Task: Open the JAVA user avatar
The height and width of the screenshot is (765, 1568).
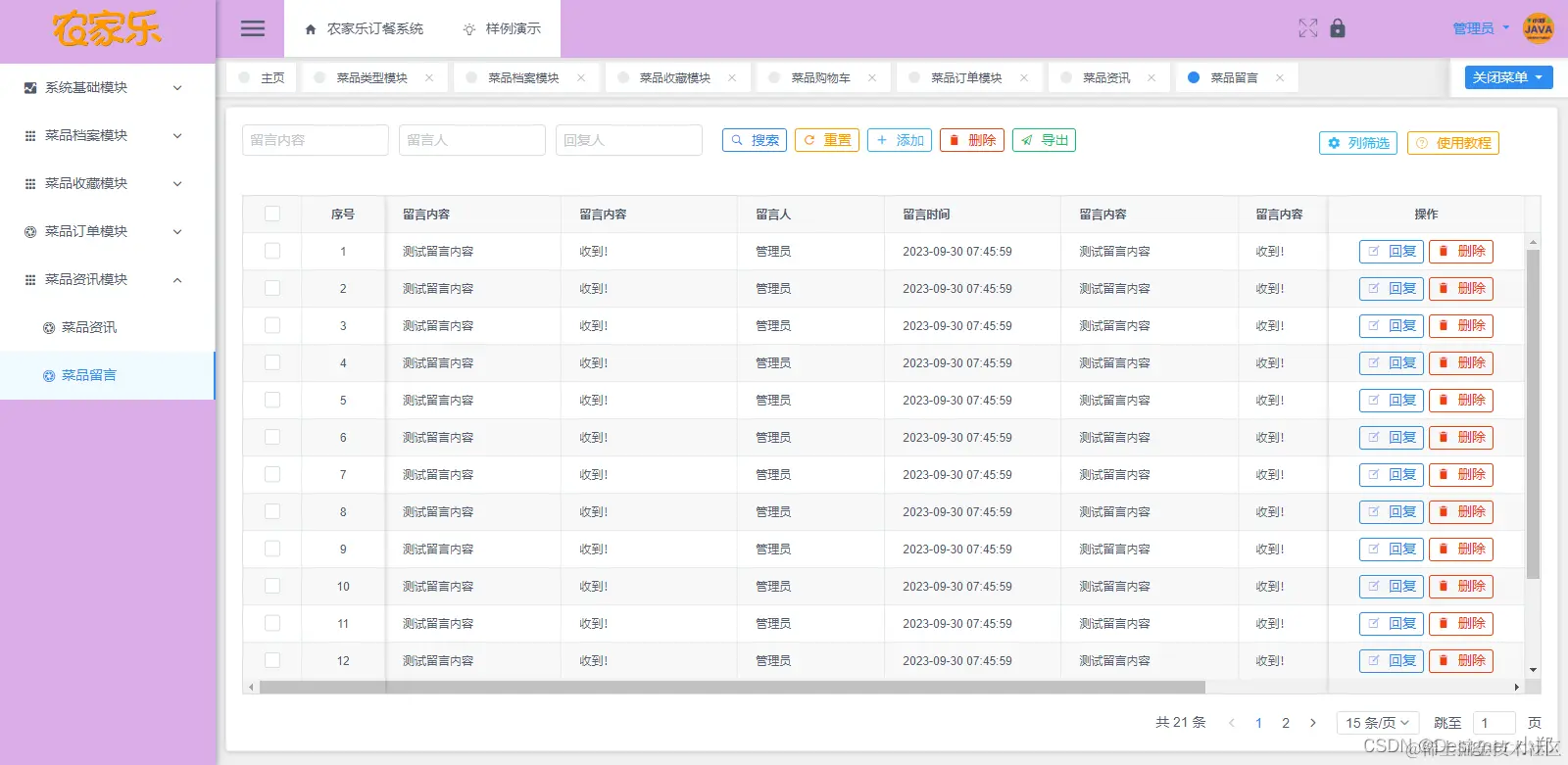Action: click(x=1539, y=28)
